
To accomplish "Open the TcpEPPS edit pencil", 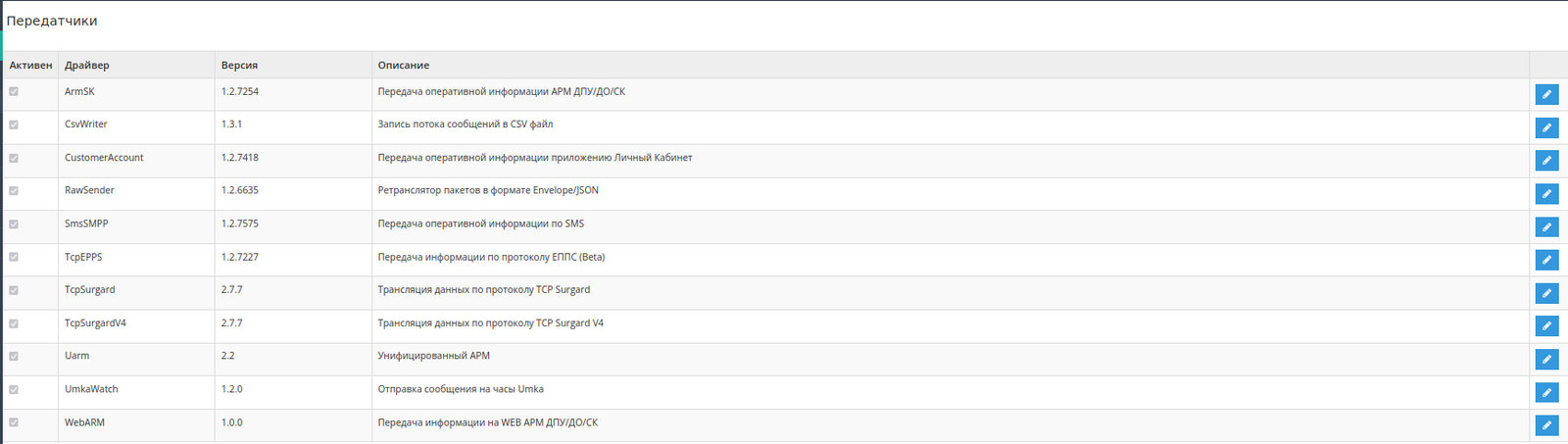I will pos(1546,260).
